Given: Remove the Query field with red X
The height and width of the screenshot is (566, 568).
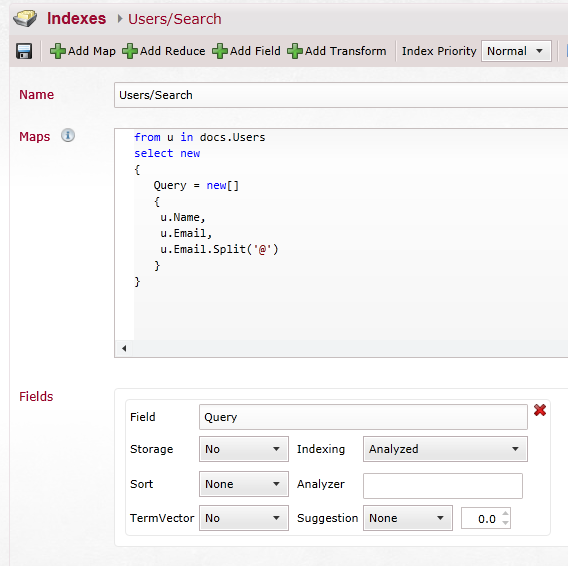Looking at the screenshot, I should click(540, 410).
